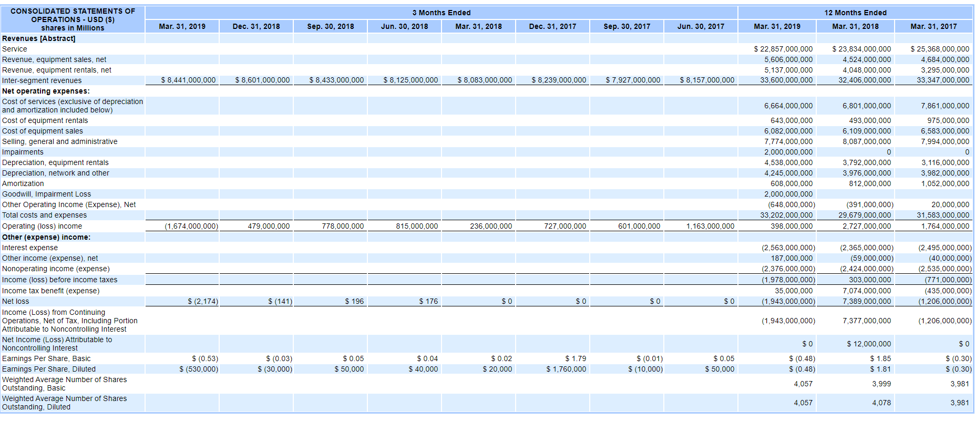Select the '33,202,000,000' total costs cell
The width and height of the screenshot is (975, 421).
786,215
